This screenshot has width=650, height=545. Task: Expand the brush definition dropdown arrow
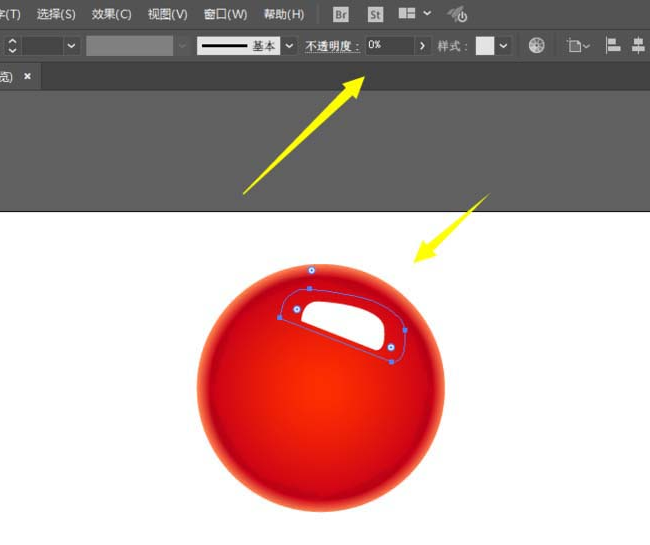click(x=289, y=46)
